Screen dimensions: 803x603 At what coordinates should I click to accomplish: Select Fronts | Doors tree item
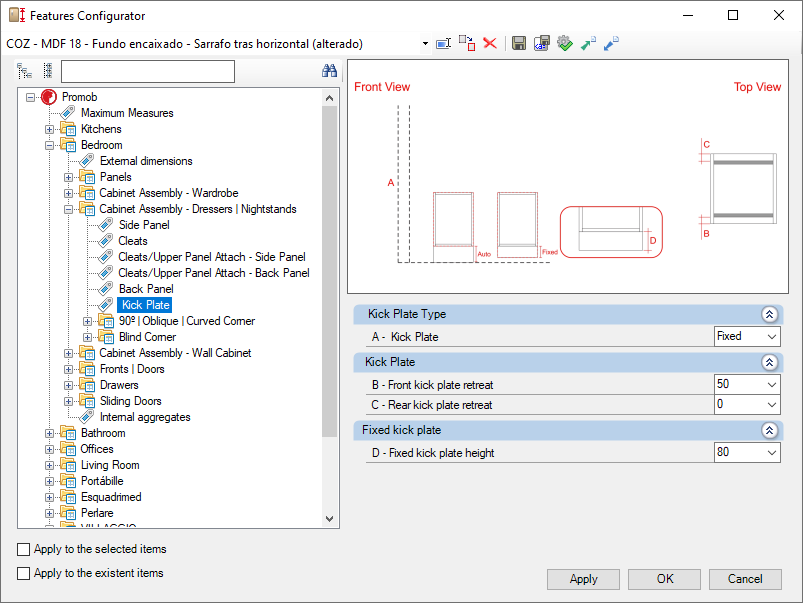point(132,369)
